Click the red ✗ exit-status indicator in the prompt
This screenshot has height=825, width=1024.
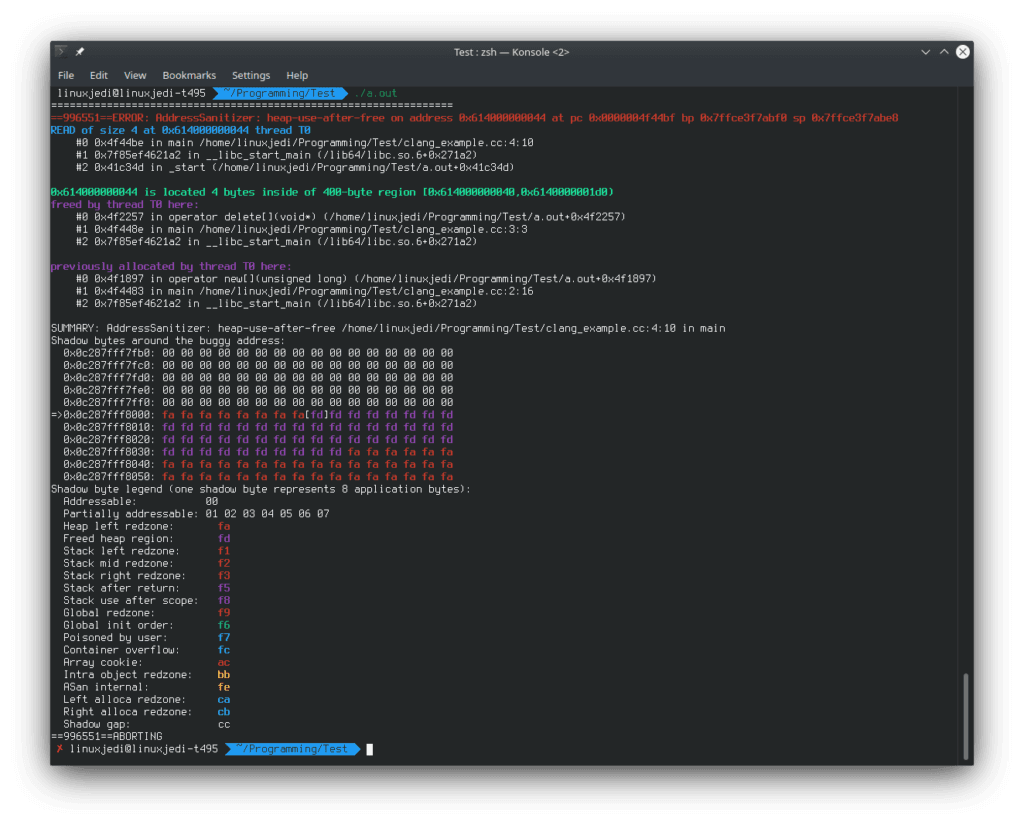[59, 748]
